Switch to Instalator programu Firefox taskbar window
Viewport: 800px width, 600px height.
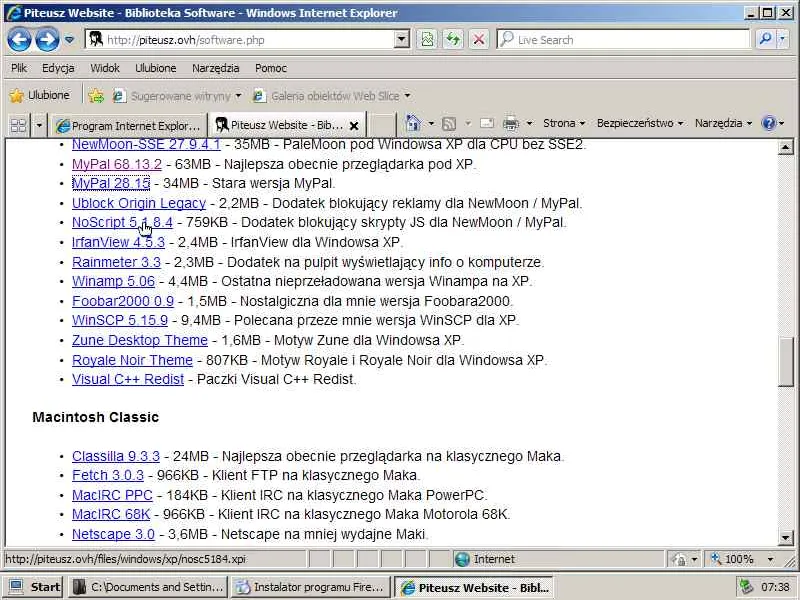point(311,587)
